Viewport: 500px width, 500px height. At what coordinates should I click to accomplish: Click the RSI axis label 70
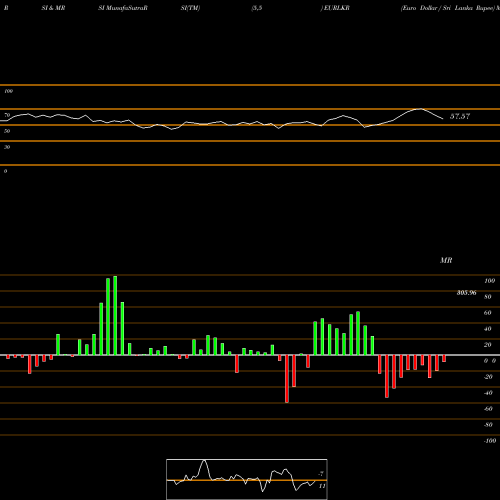7,115
